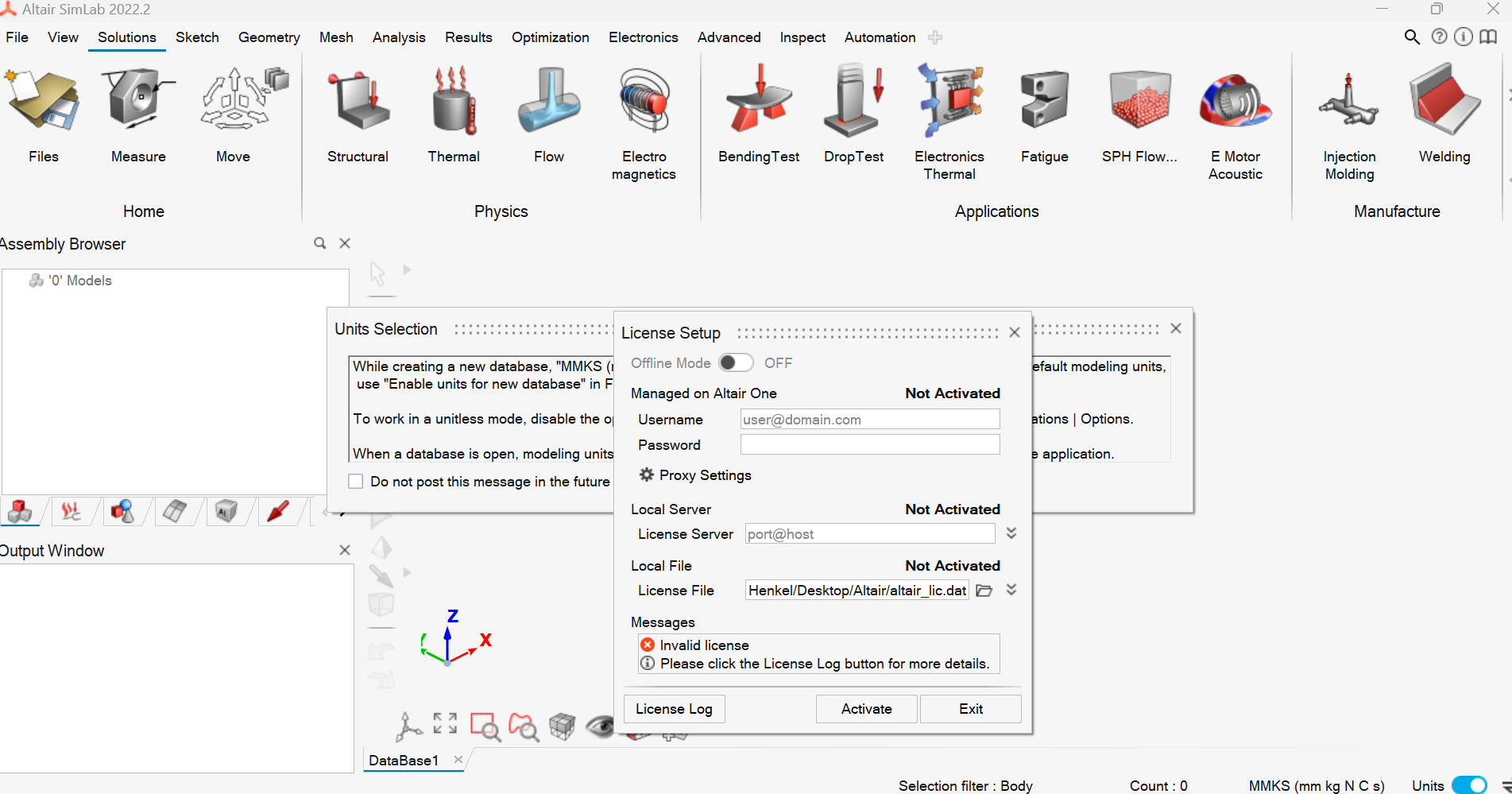Click the 'Selection filter : Body' status text
The width and height of the screenshot is (1512, 794).
[965, 785]
